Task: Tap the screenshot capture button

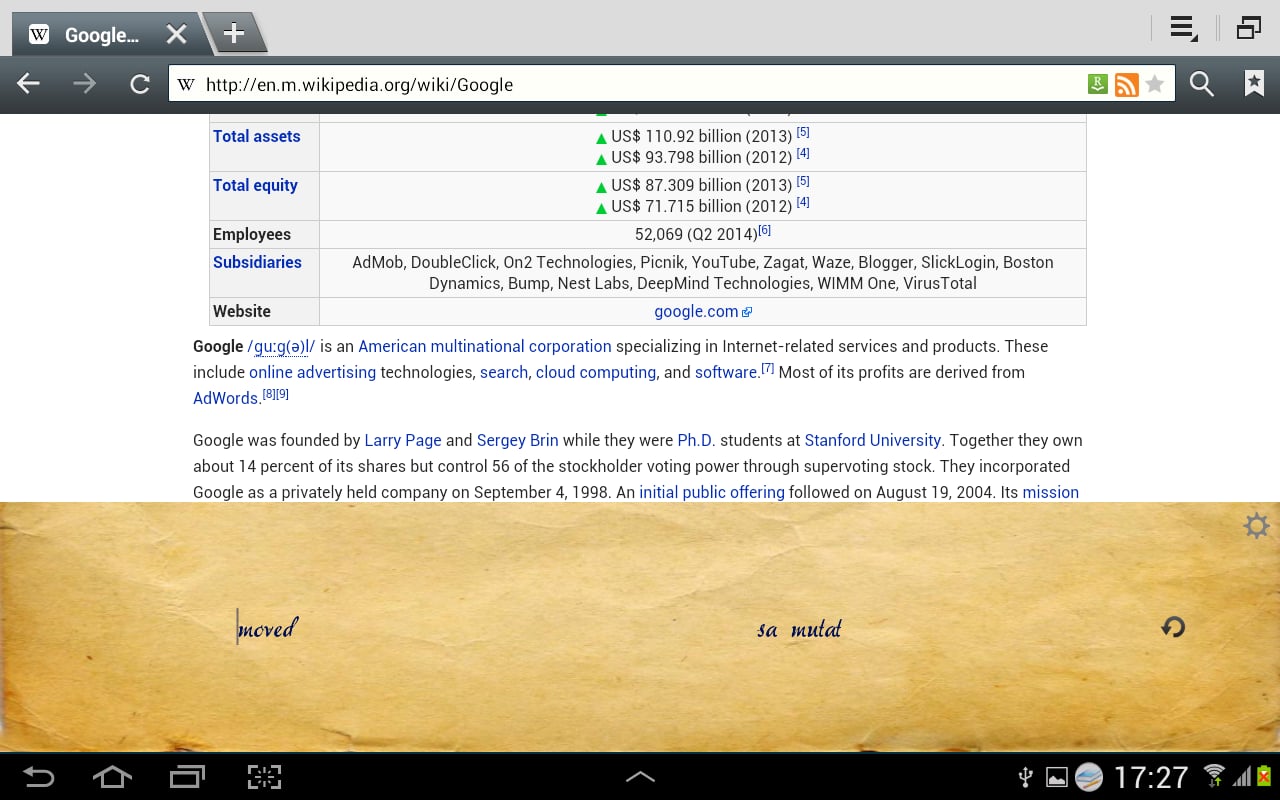Action: (264, 777)
